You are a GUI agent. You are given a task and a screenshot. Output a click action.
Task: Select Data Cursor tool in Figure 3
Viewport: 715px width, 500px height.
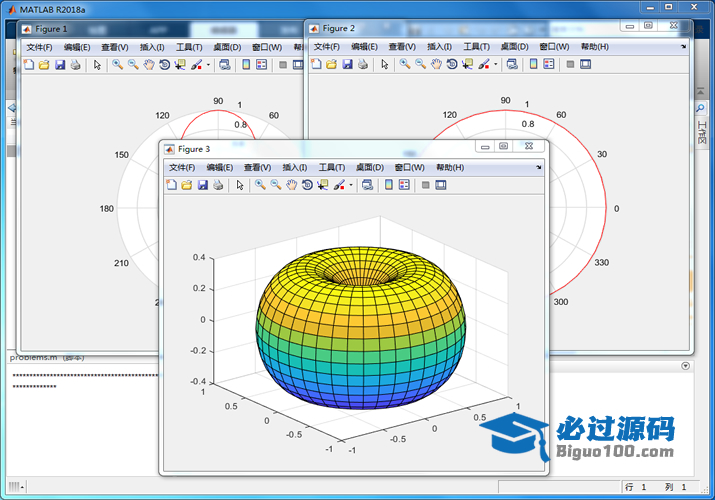322,185
